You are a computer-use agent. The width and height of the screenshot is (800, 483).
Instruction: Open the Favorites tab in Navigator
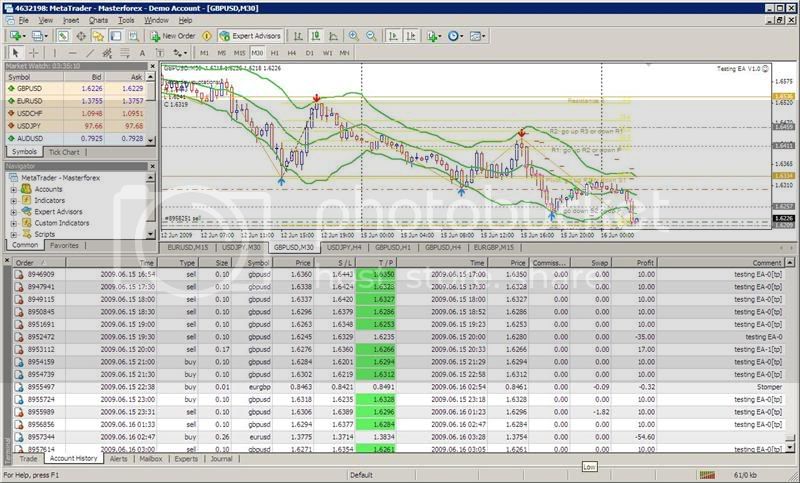[64, 245]
